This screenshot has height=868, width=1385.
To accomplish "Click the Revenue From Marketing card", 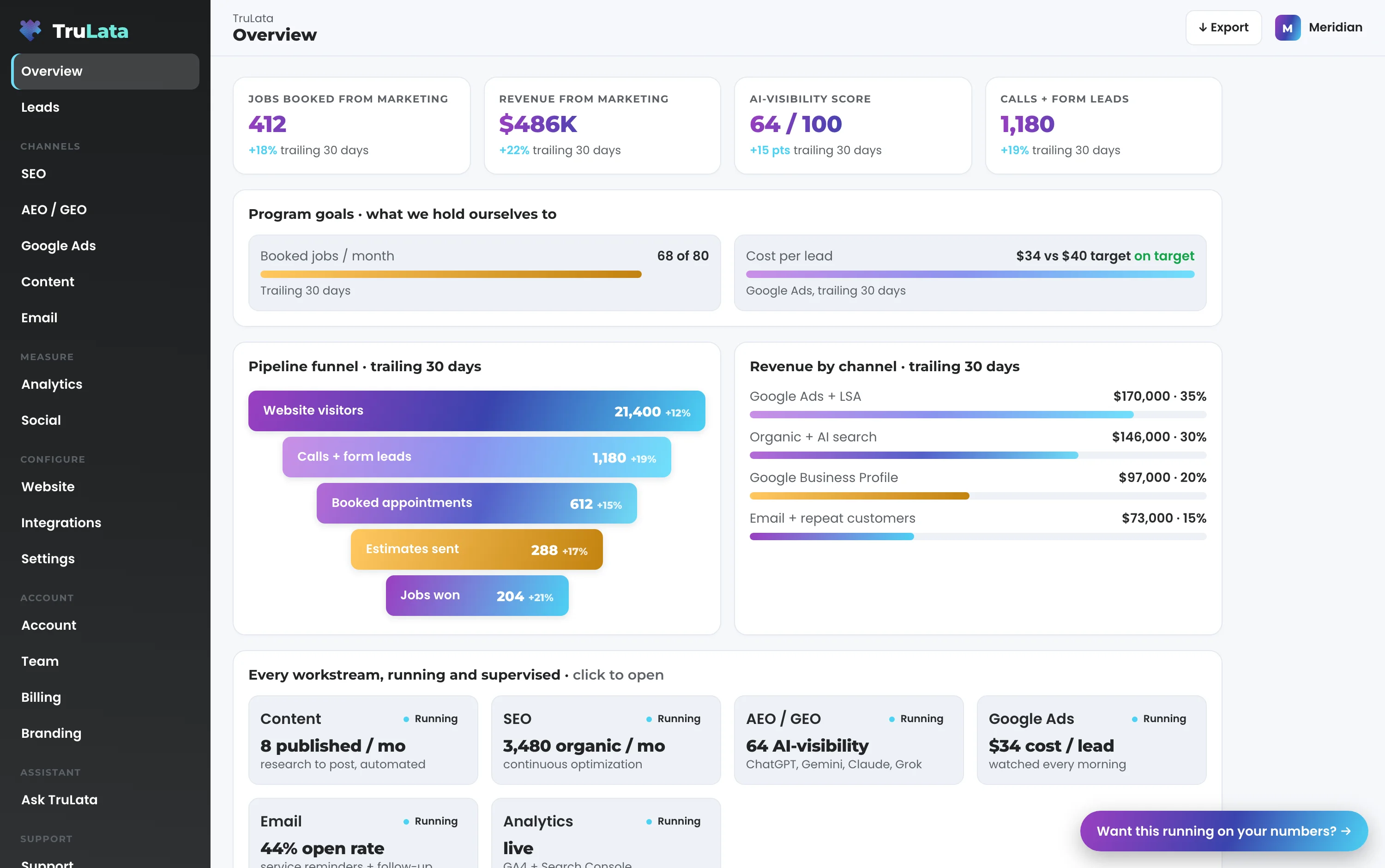I will tap(602, 126).
